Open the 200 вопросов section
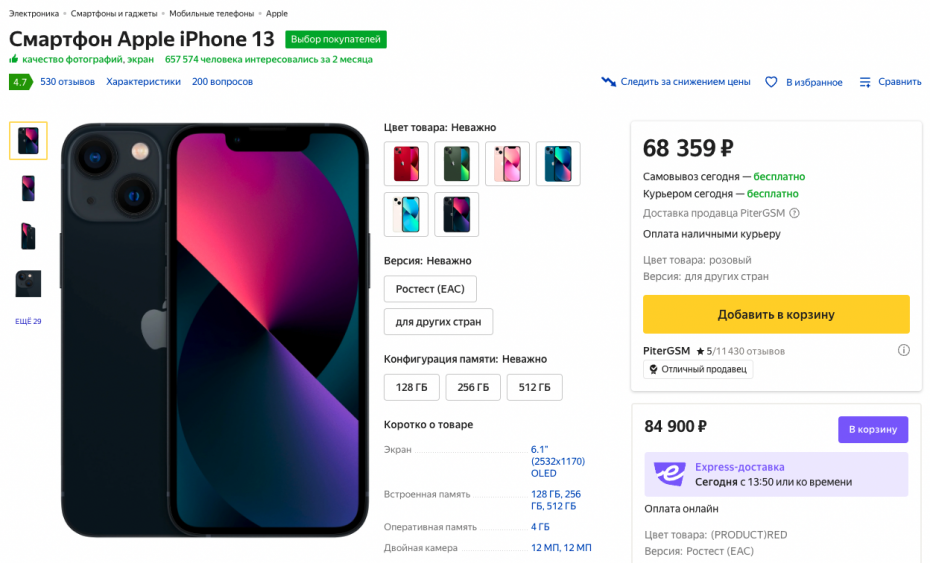This screenshot has width=930, height=563. click(x=222, y=82)
